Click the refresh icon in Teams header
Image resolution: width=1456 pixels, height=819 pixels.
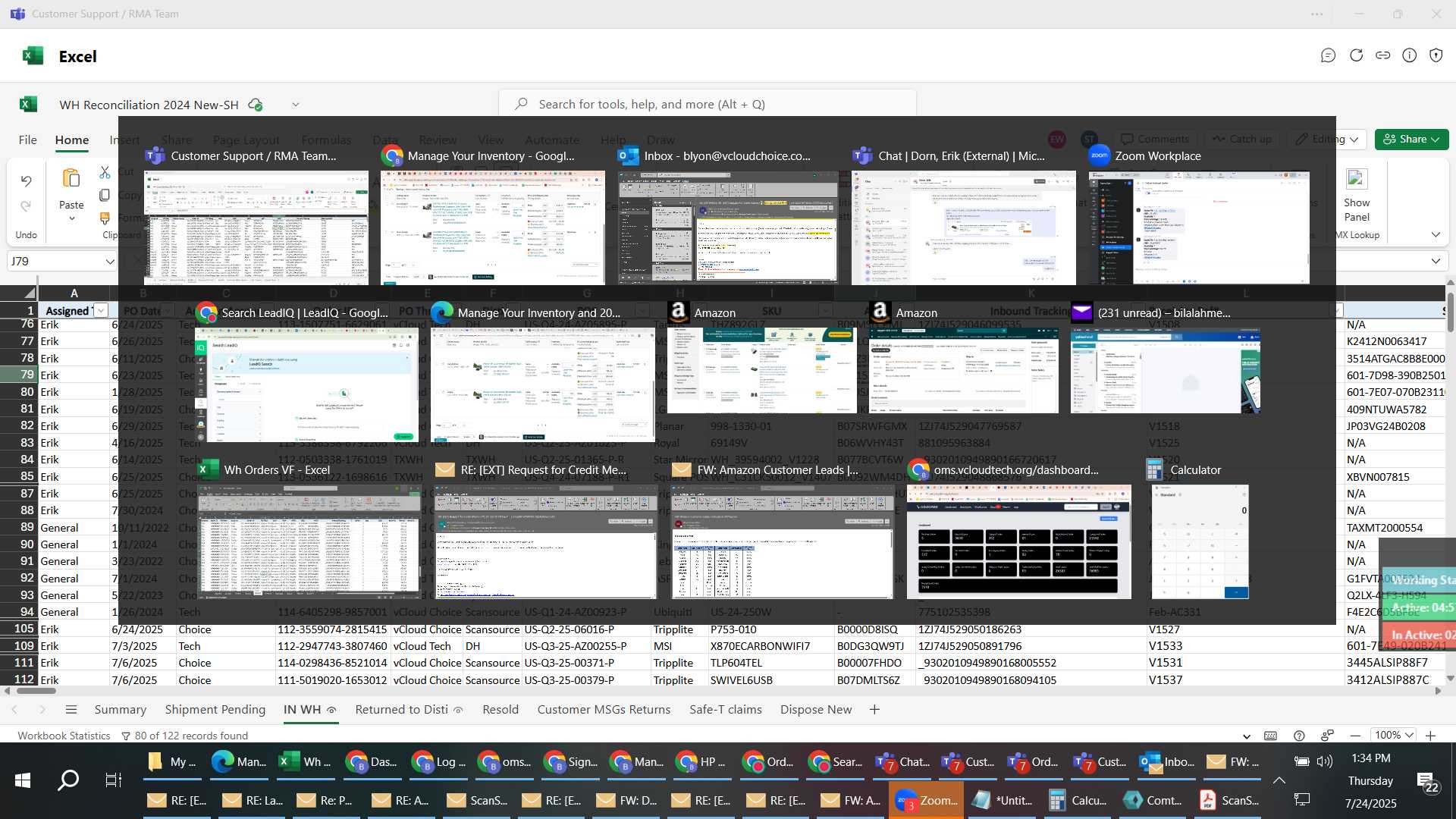[x=1356, y=55]
